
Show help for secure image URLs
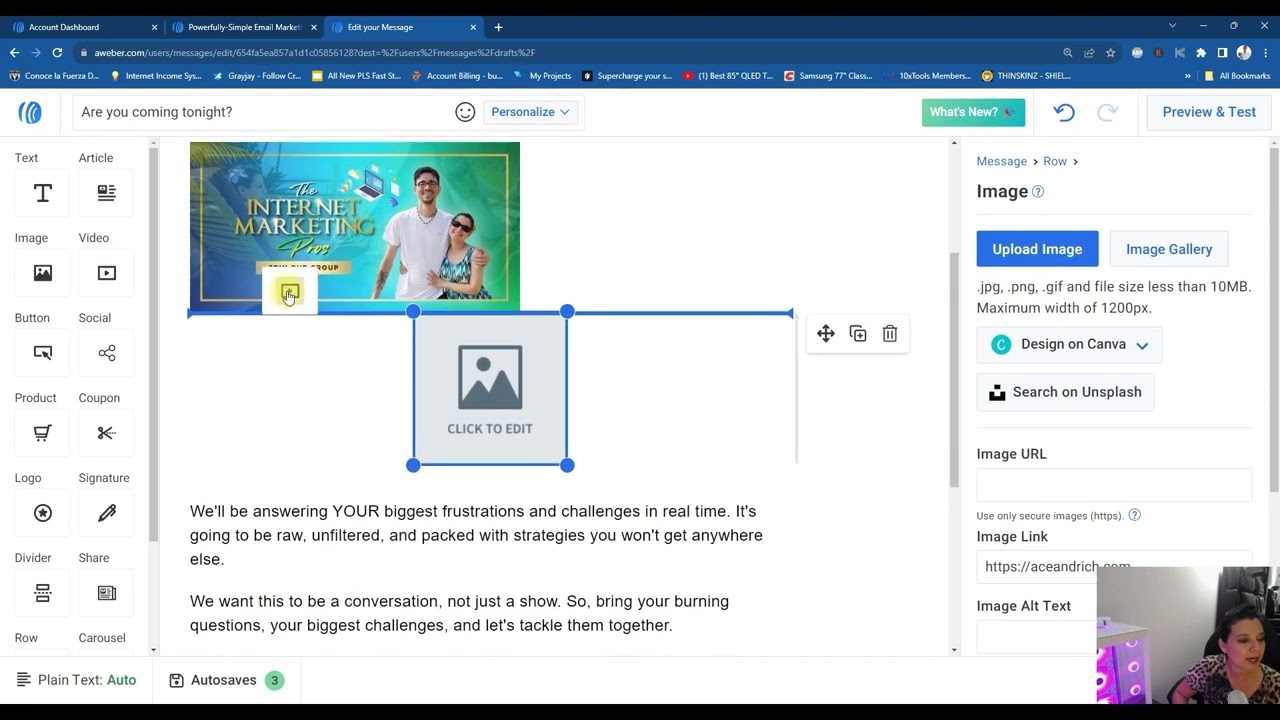click(1134, 515)
